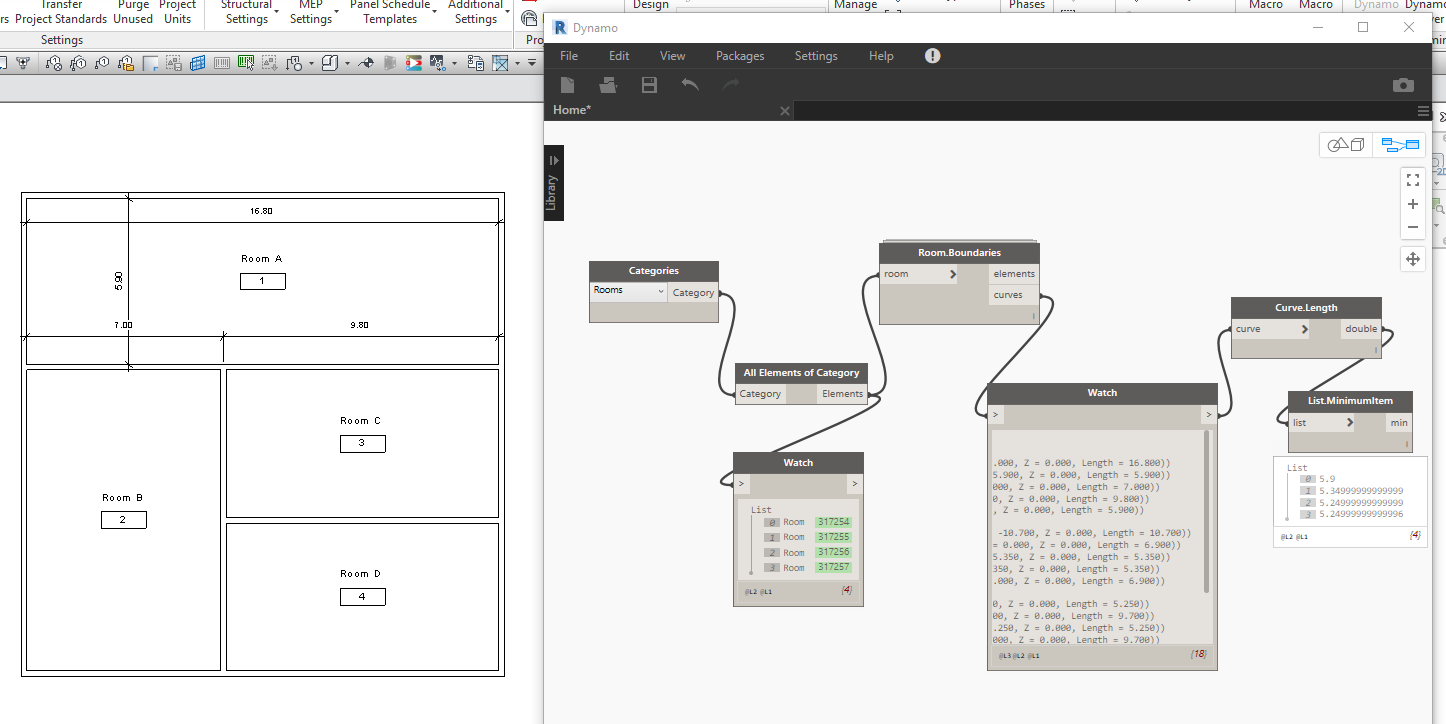
Task: Click the 5.9 value in List.MinimumItem preview
Action: pos(1327,479)
